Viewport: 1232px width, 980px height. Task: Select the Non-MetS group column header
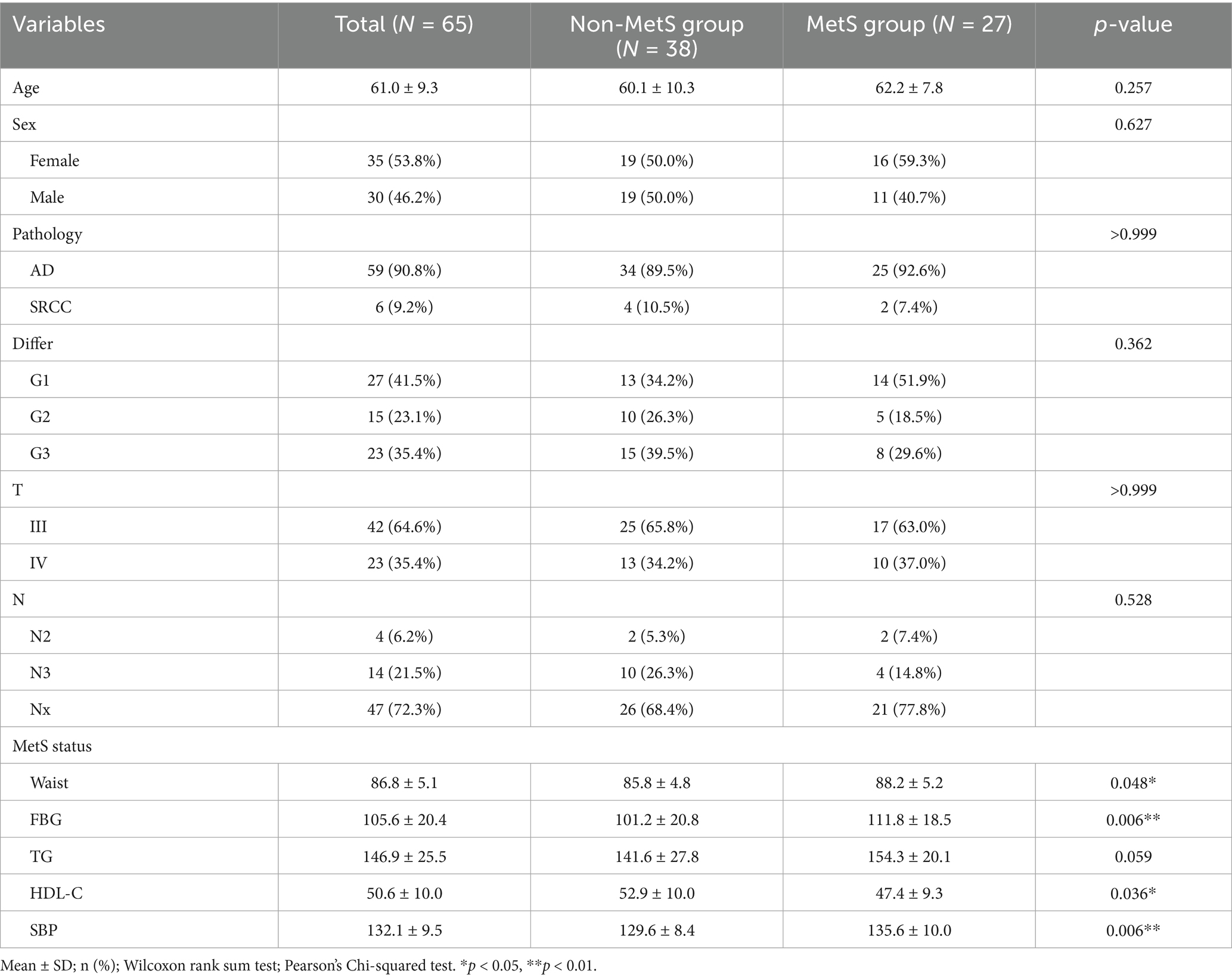656,36
